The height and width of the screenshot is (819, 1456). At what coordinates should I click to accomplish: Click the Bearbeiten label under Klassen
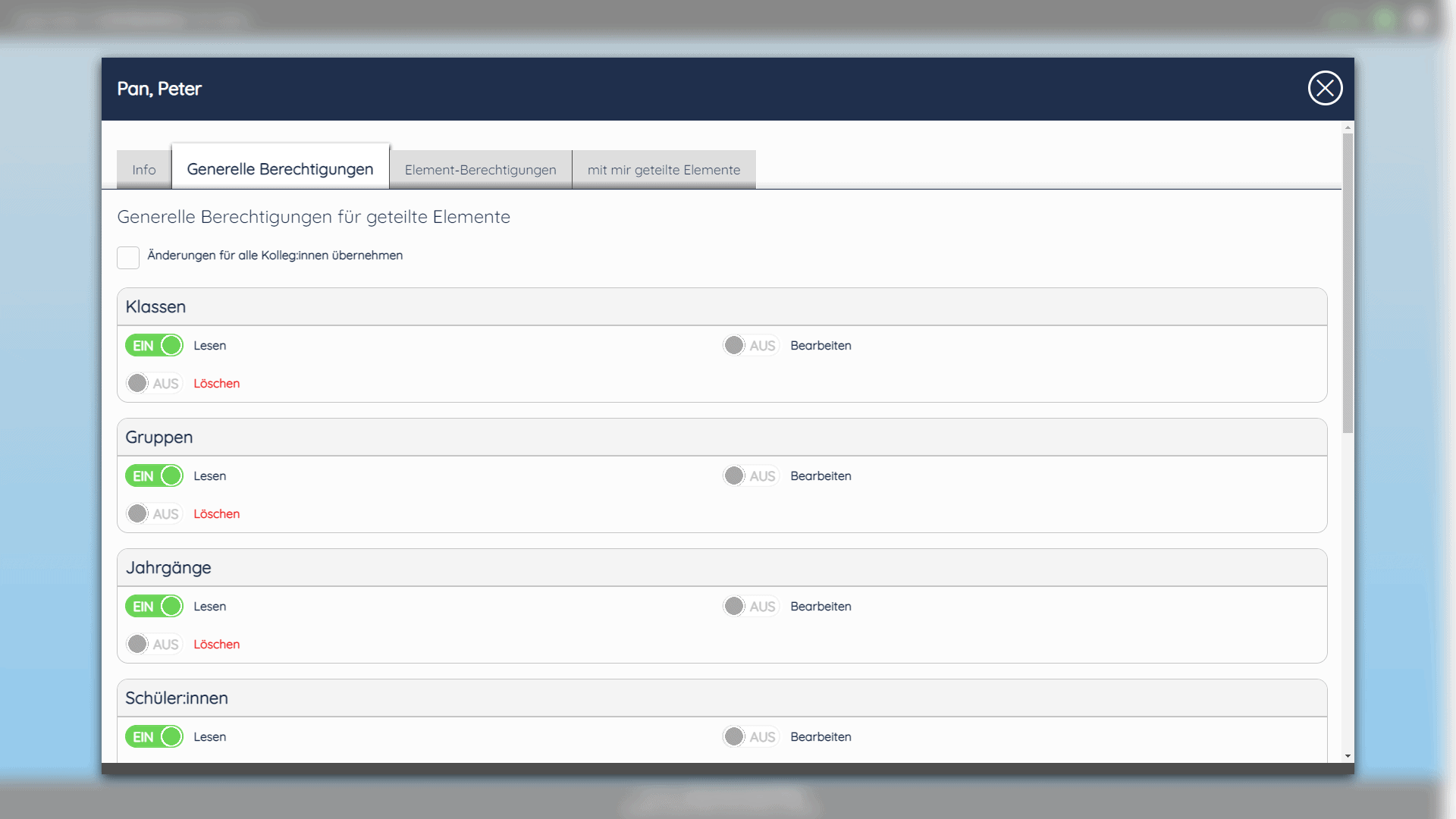click(821, 346)
